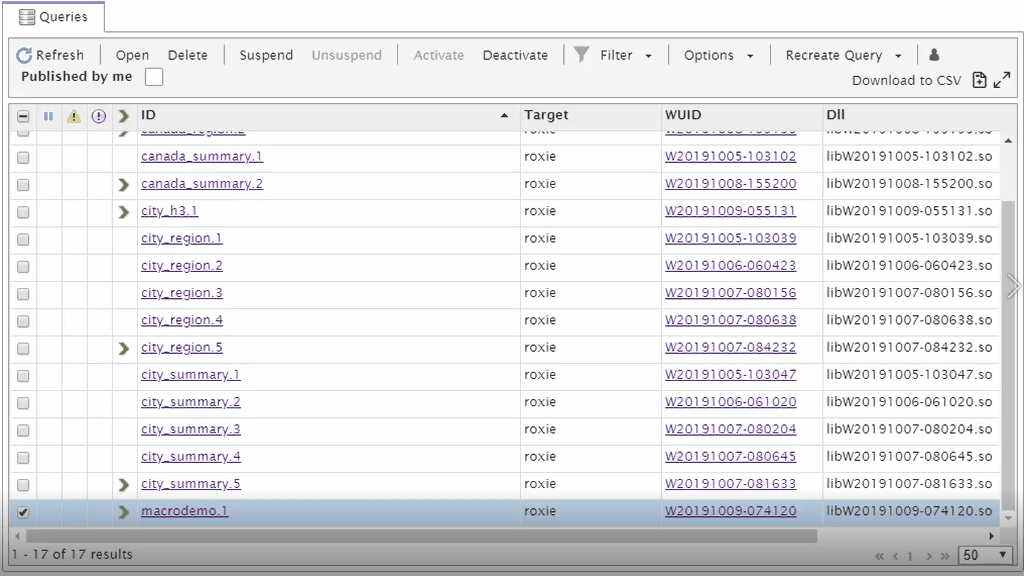Uncheck the macrodemo.1 row checkbox
The height and width of the screenshot is (576, 1024).
(23, 512)
